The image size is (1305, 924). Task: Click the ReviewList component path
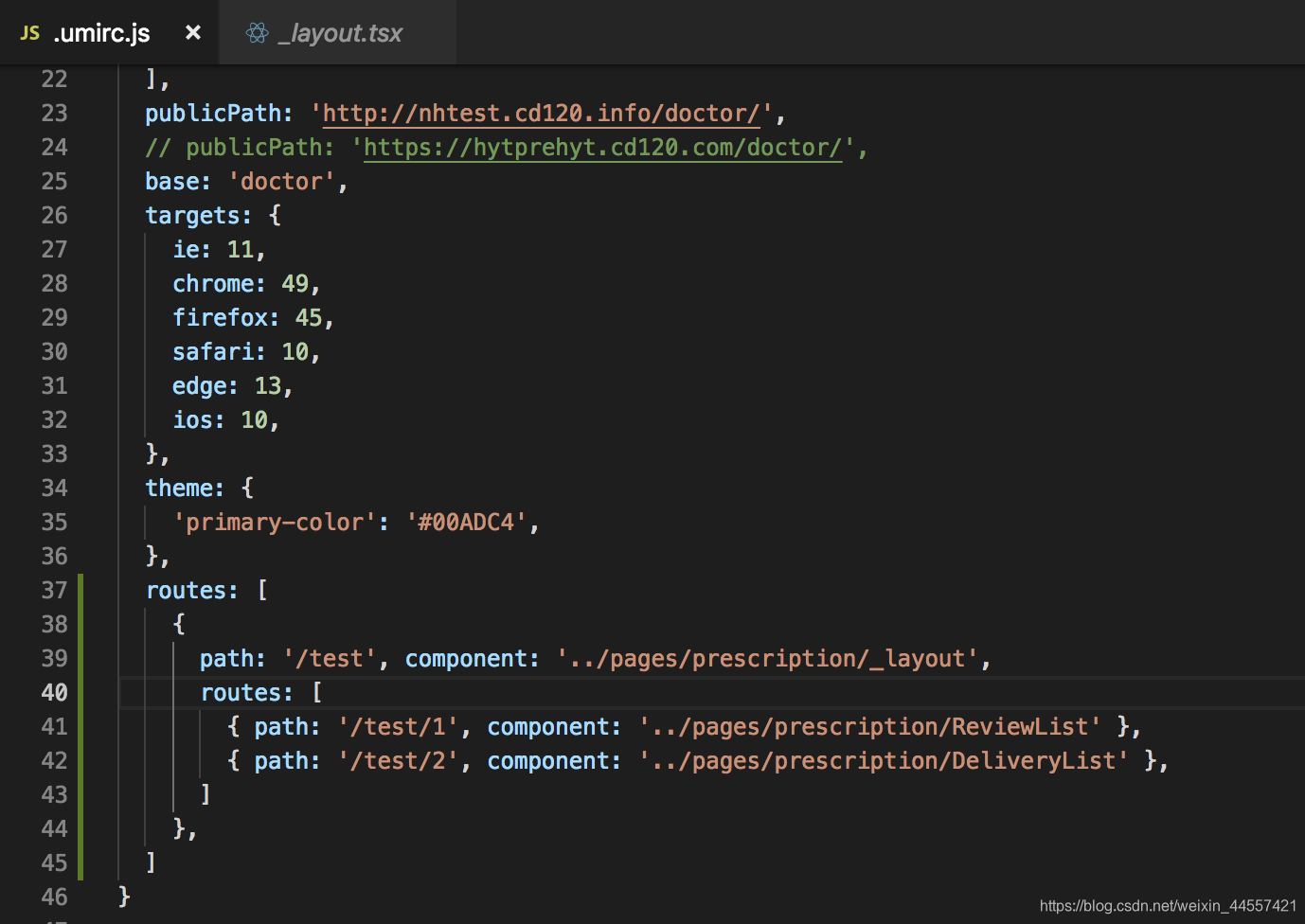(869, 727)
